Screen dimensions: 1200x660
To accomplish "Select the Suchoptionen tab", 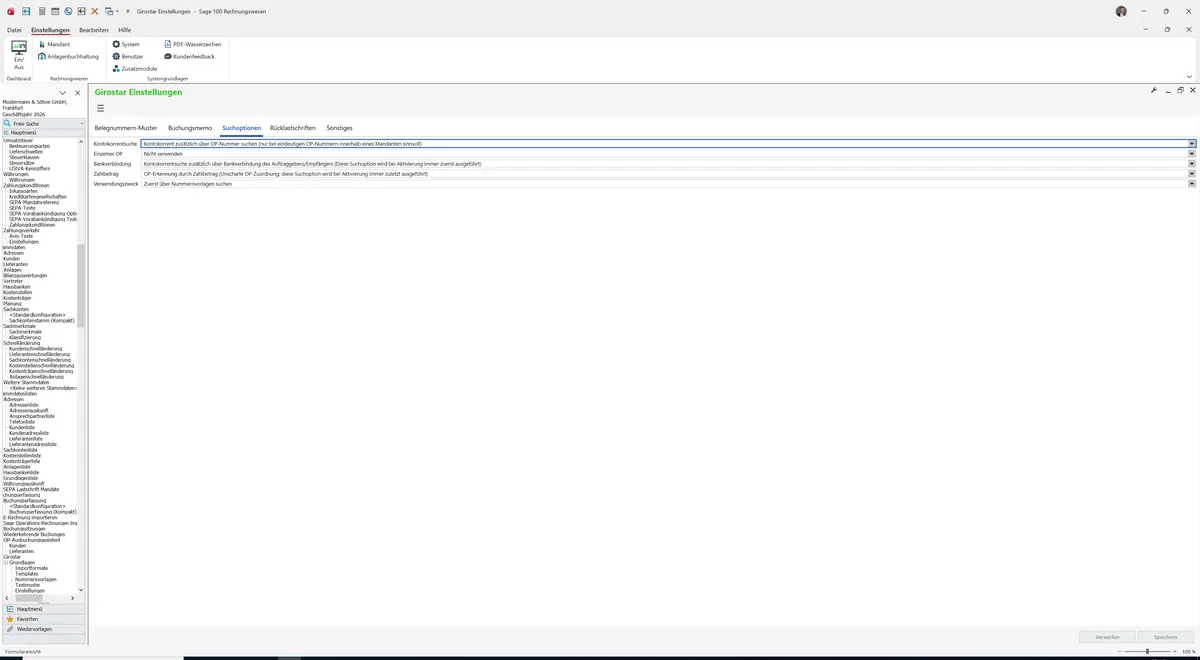I will pyautogui.click(x=242, y=128).
